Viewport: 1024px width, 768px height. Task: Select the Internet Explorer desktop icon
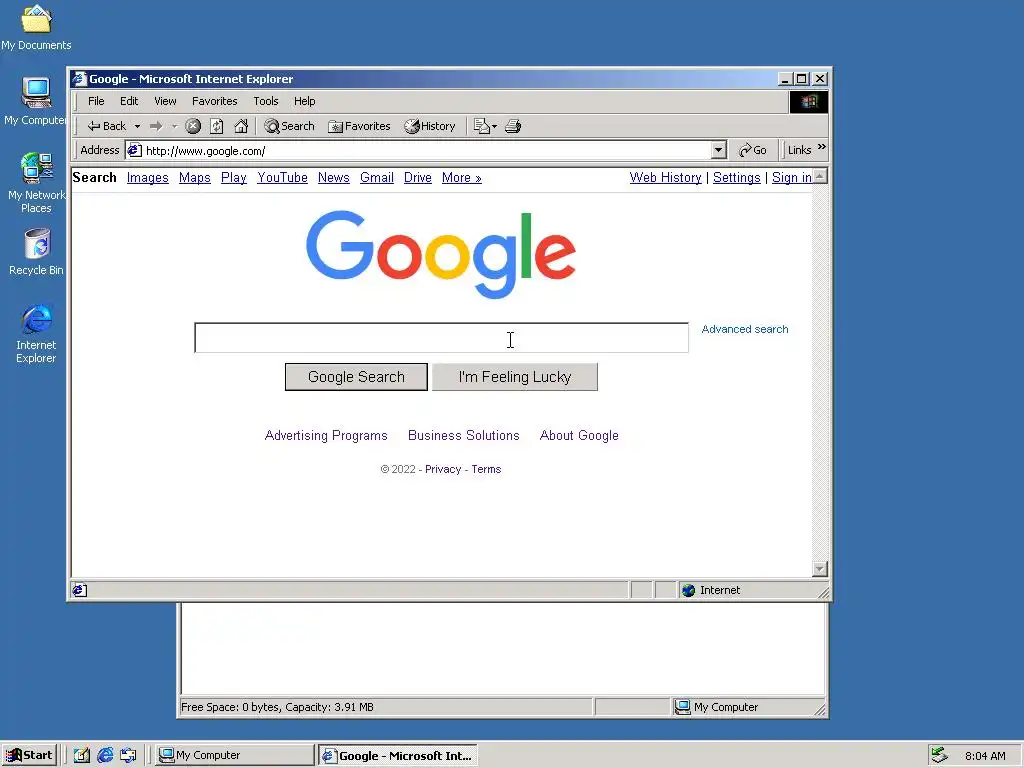click(x=36, y=334)
